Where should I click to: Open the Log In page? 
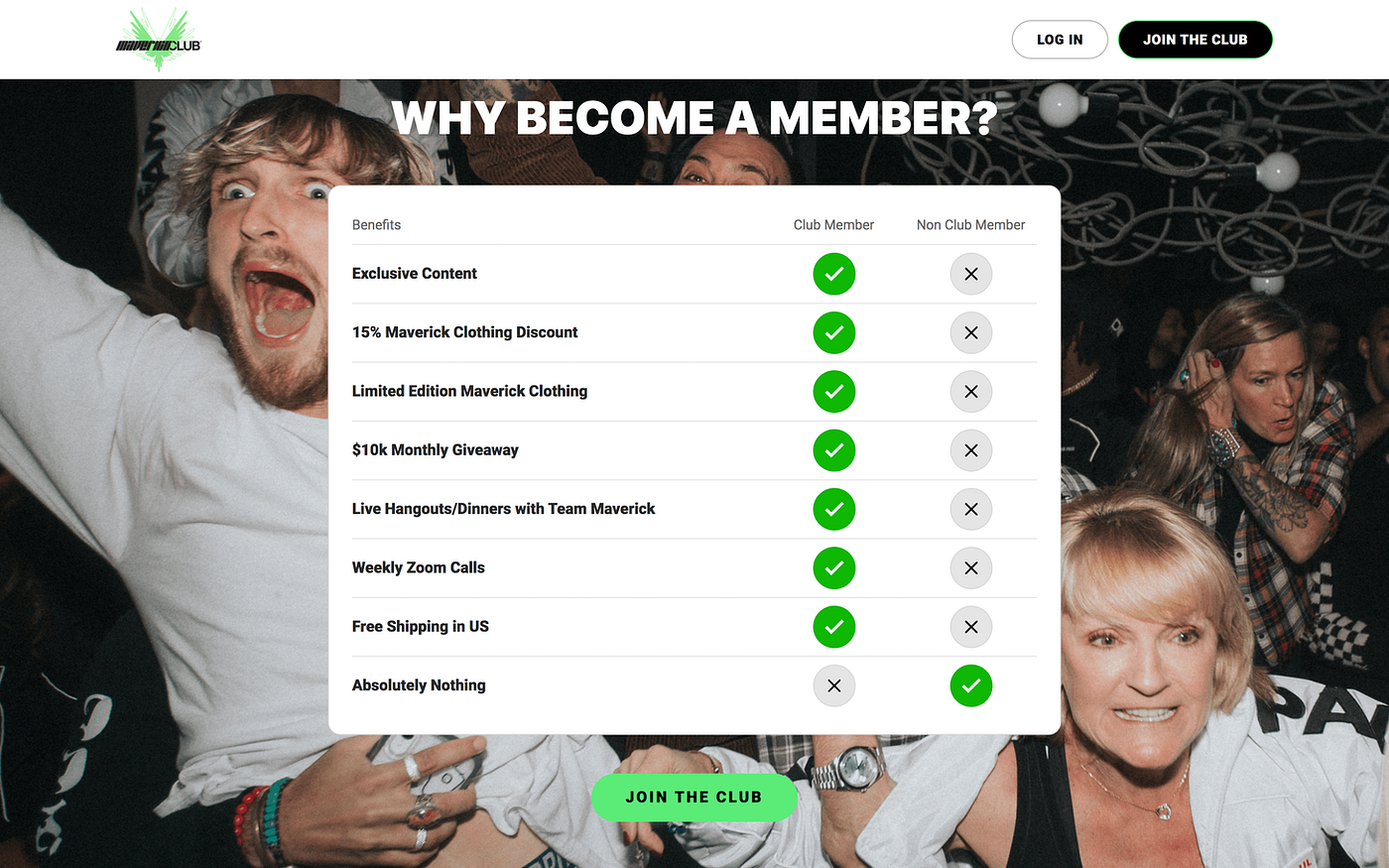pyautogui.click(x=1060, y=40)
